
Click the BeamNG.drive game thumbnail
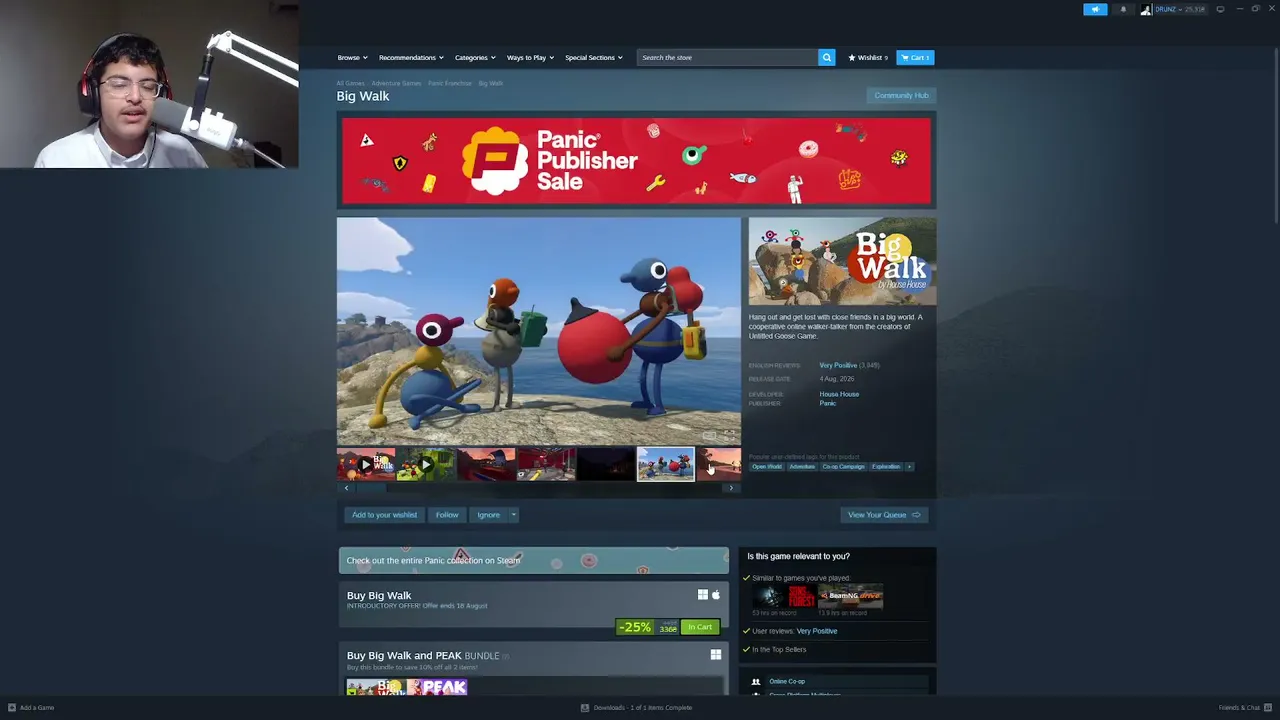tap(850, 597)
